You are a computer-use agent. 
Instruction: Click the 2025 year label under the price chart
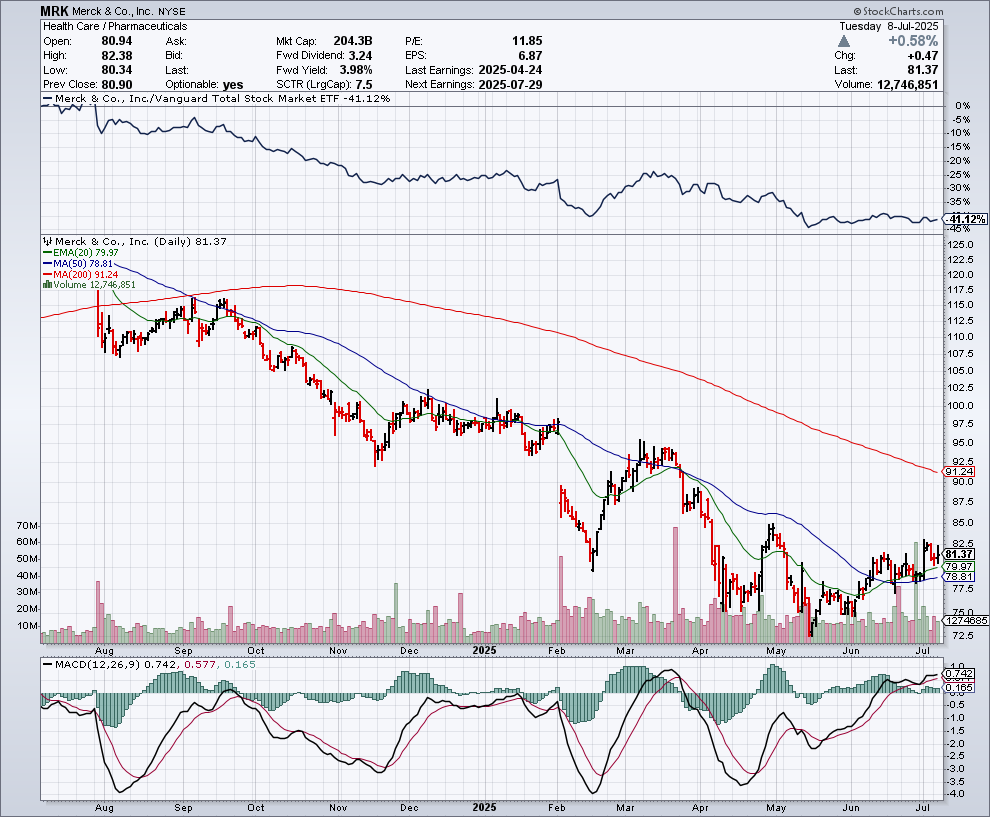pos(484,650)
